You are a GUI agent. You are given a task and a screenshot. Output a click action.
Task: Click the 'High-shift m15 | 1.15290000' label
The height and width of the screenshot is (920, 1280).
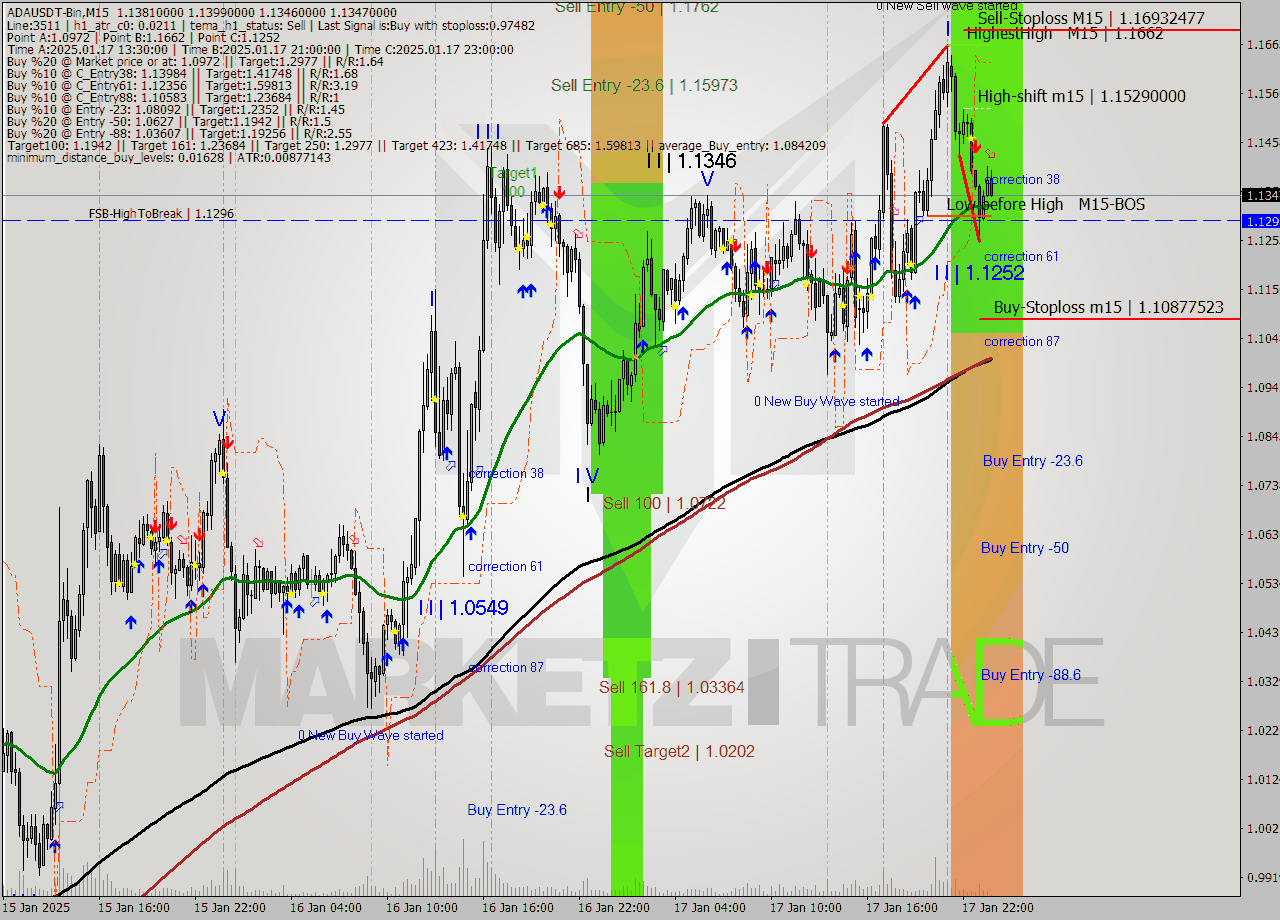click(x=1082, y=96)
